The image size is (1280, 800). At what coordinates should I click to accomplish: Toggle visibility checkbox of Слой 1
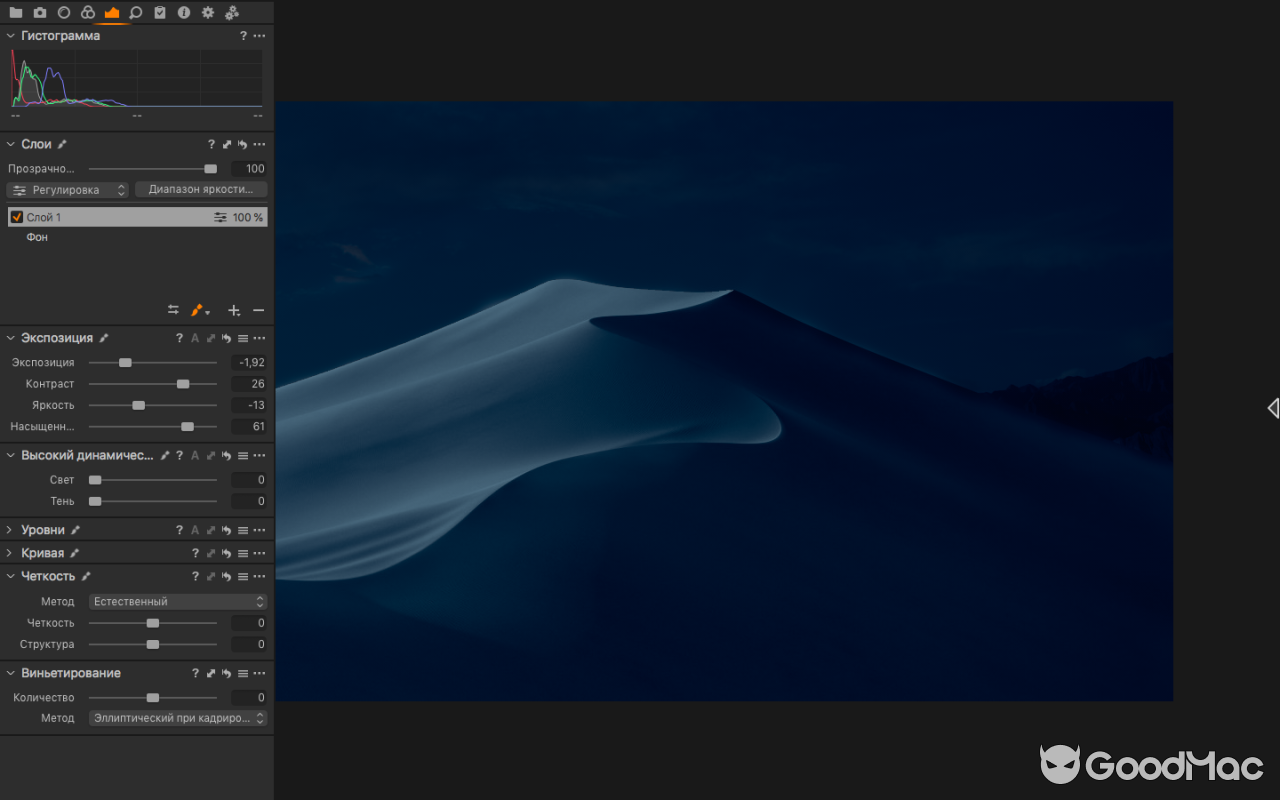coord(15,216)
